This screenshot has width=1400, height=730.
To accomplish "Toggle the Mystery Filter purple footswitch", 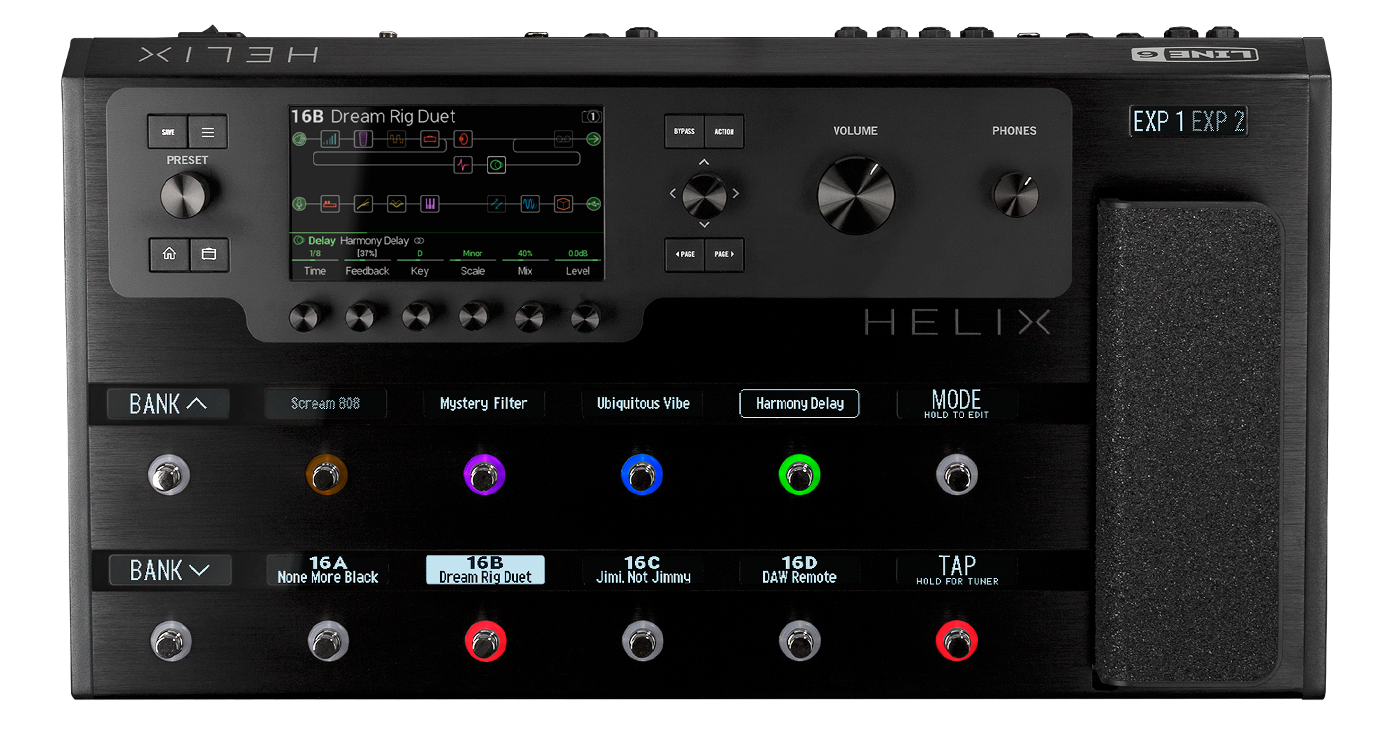I will click(484, 475).
